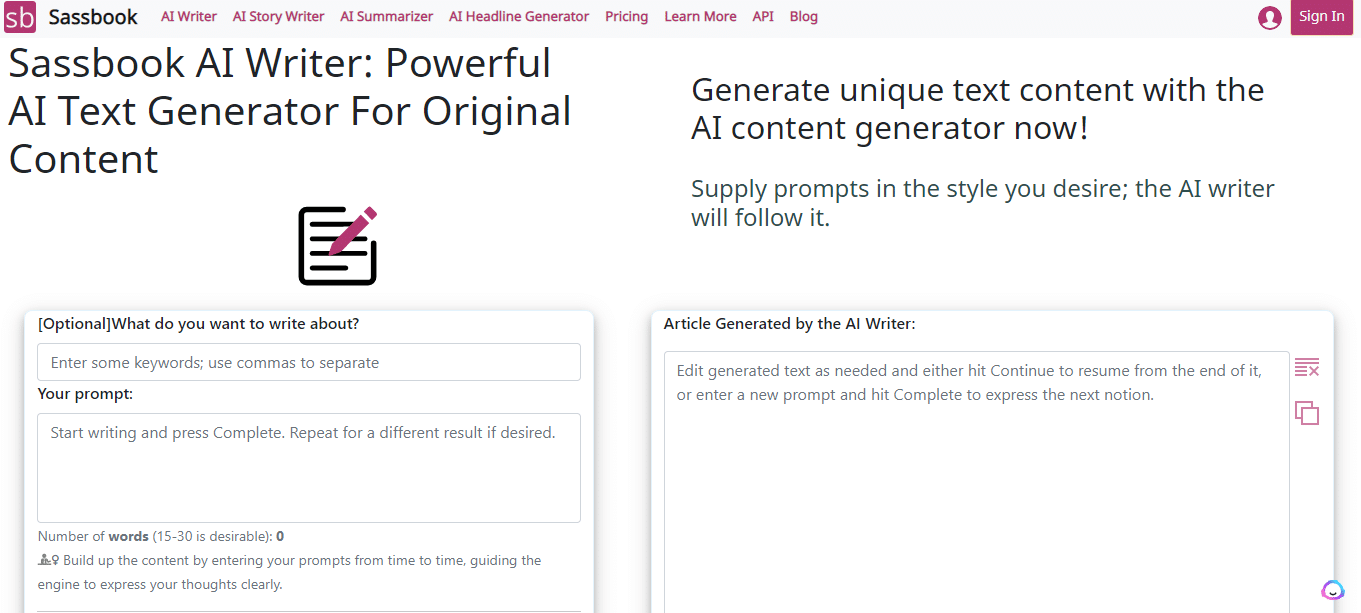
Task: Click into the generated article text area
Action: (x=976, y=480)
